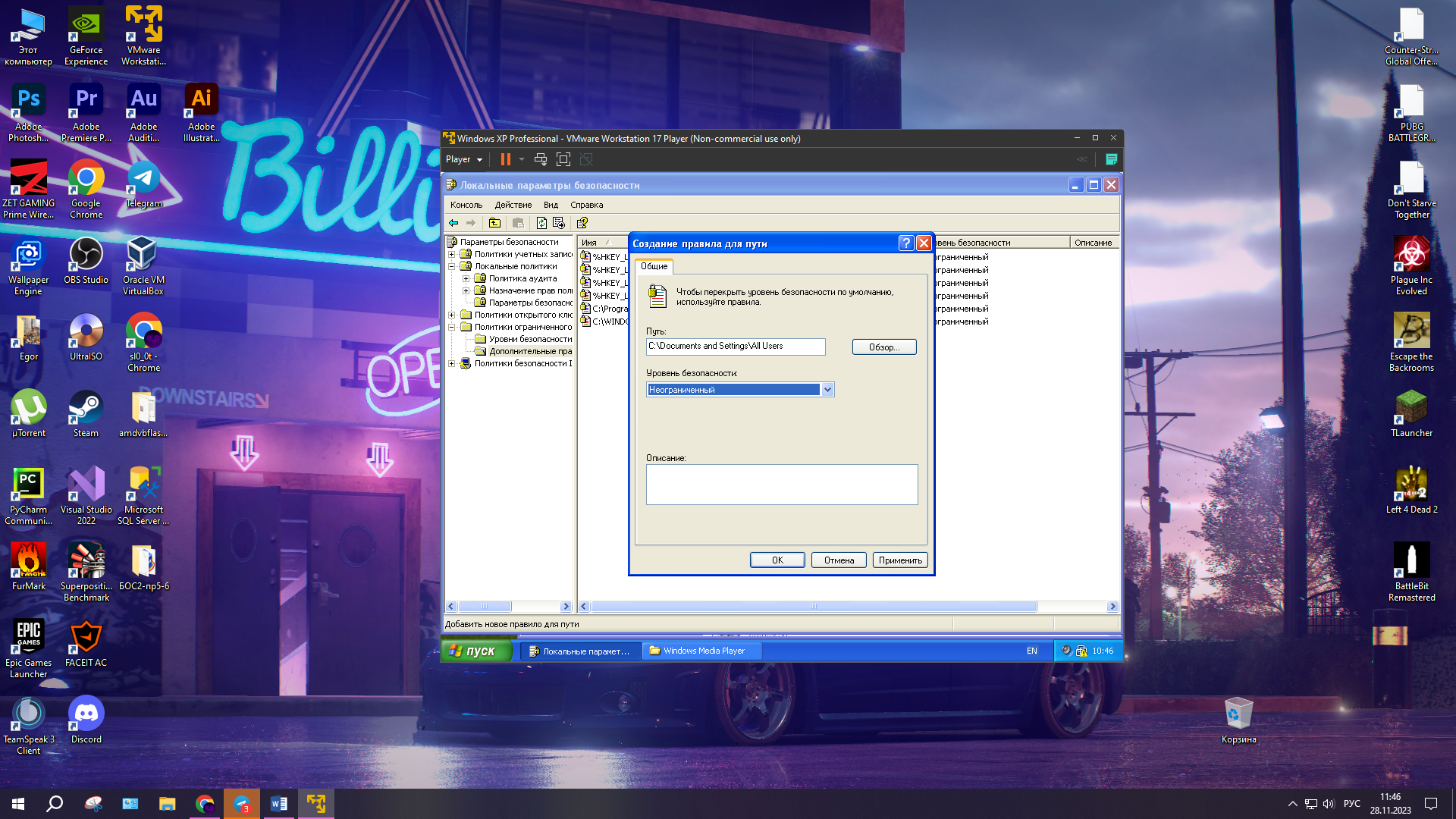The image size is (1456, 819).
Task: Open the Player dropdown menu in VMware
Action: [463, 159]
